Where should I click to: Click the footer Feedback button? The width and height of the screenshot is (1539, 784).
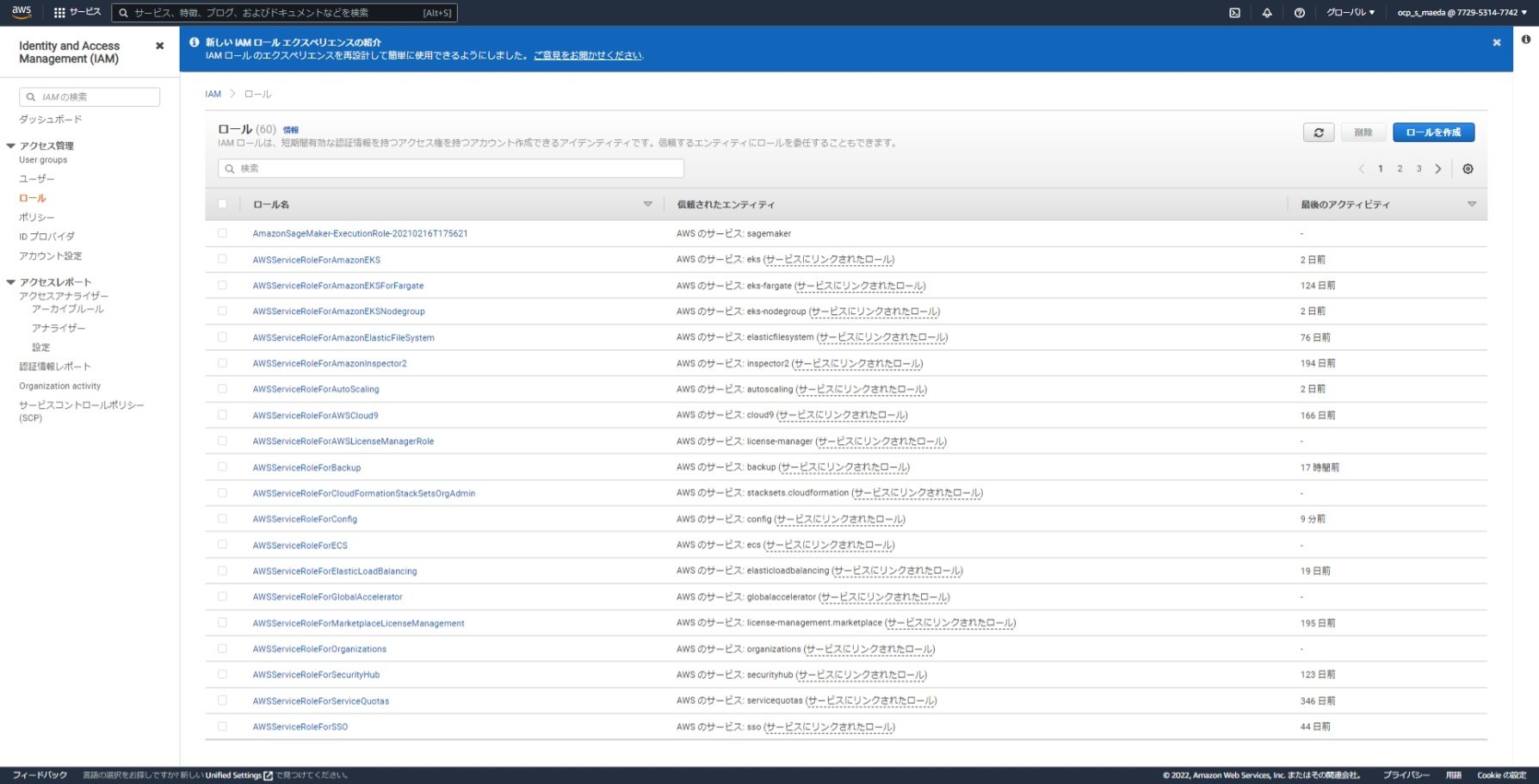[40, 775]
